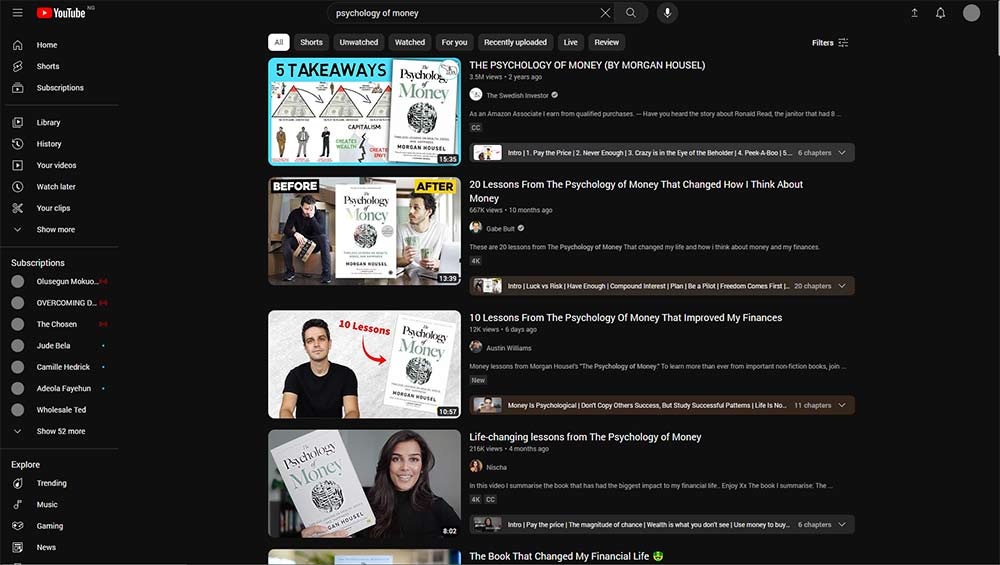Select the Unwatched filter chip
This screenshot has width=1000, height=565.
click(x=358, y=42)
